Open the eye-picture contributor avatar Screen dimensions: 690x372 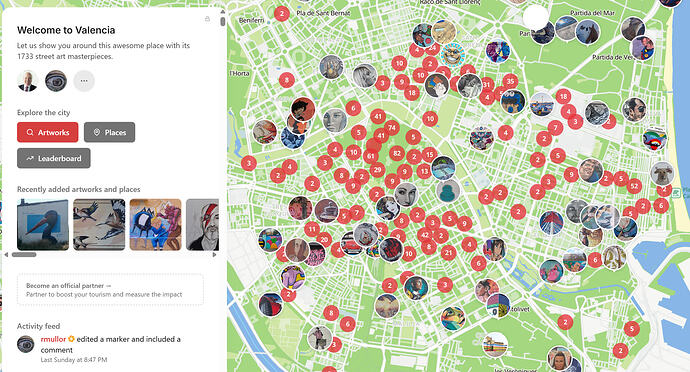[x=56, y=81]
